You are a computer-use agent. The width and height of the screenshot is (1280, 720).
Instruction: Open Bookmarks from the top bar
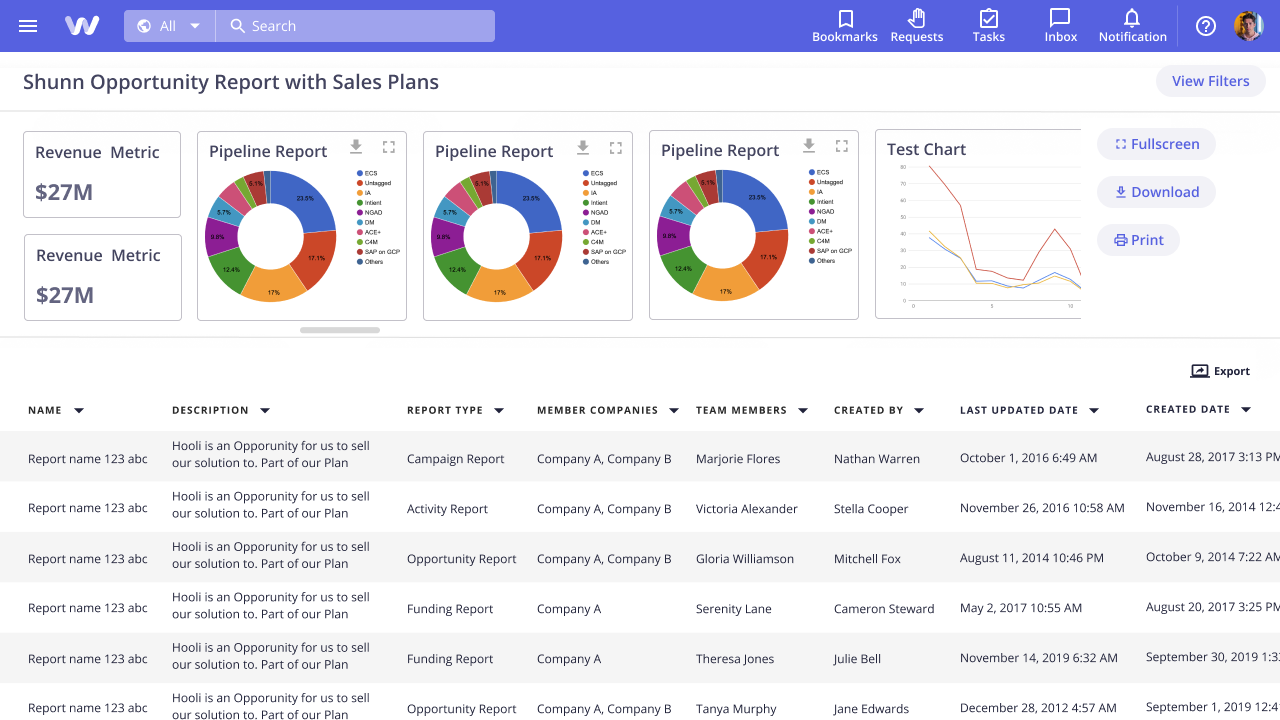[x=845, y=26]
